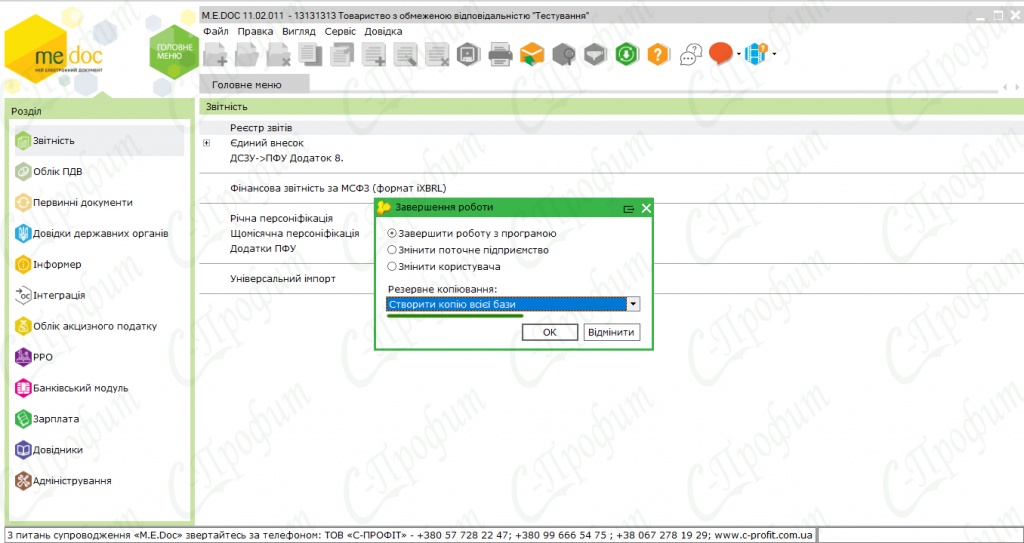The width and height of the screenshot is (1024, 543).
Task: Open ДСЗУ->ПФУ Додаток 8 item
Action: (x=287, y=158)
